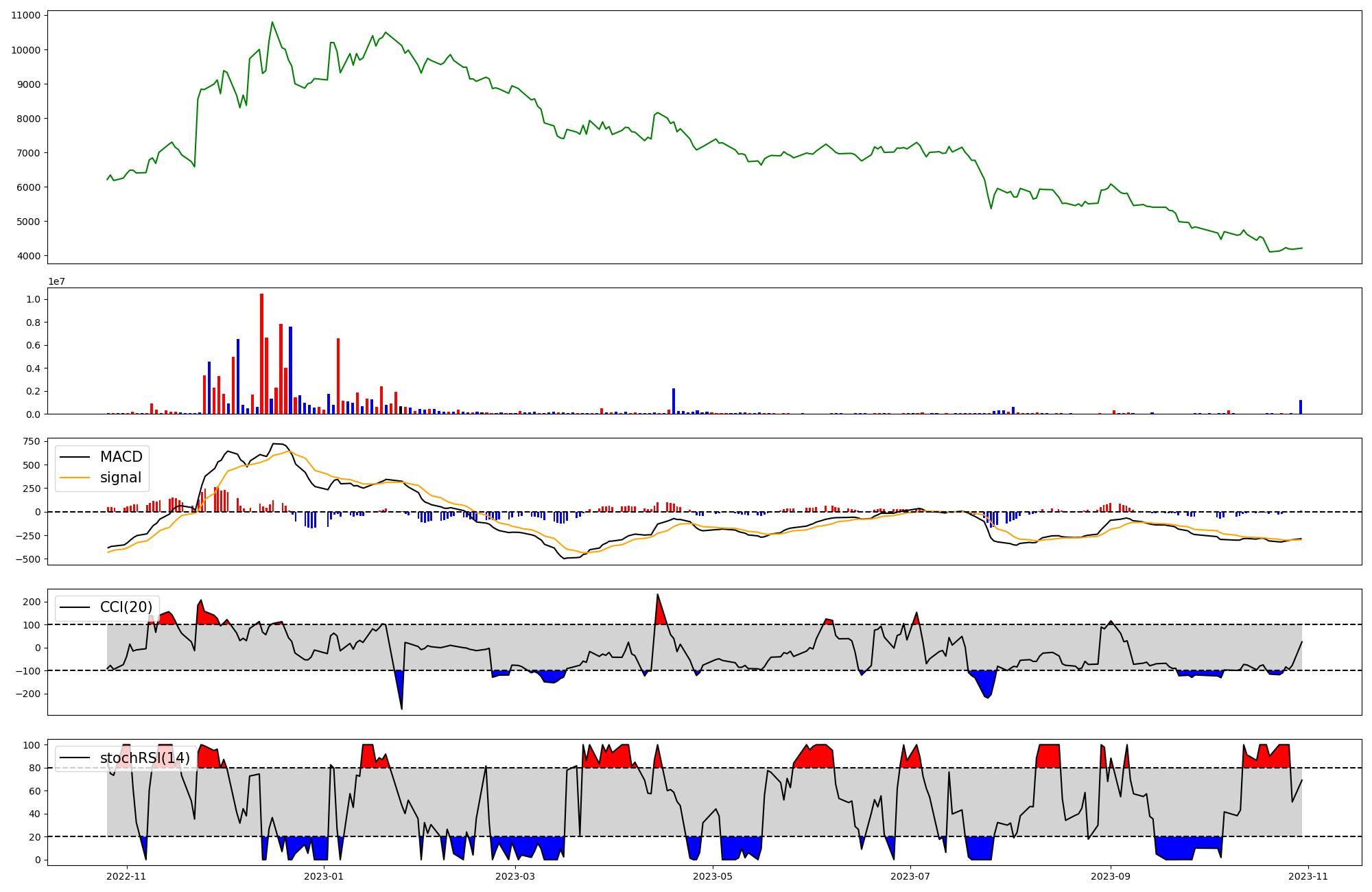1372x892 pixels.
Task: Click the 2023-11 x-axis tick label
Action: (1308, 876)
